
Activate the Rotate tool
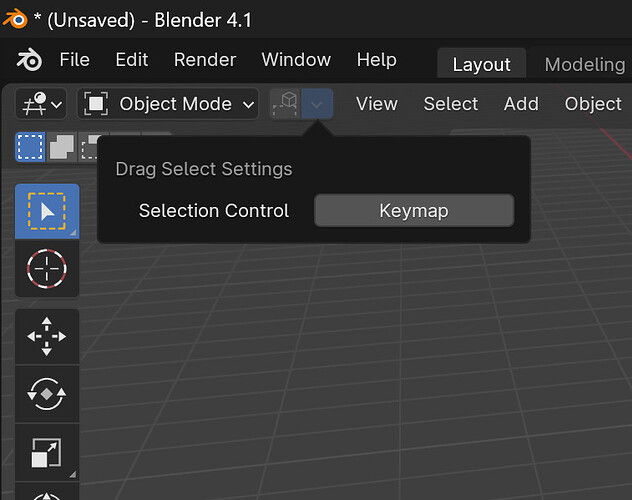(x=47, y=394)
